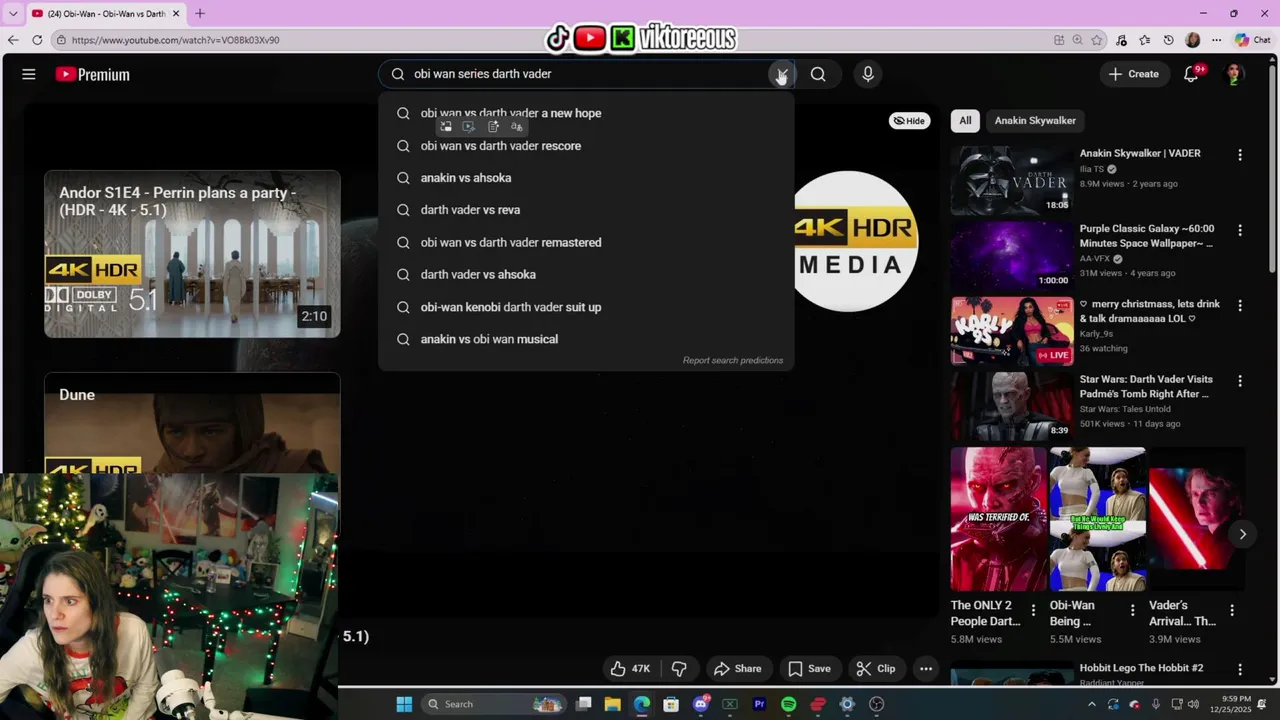Choose suggestion obi wan vs darth vader rescore
Viewport: 1280px width, 720px height.
coord(586,146)
